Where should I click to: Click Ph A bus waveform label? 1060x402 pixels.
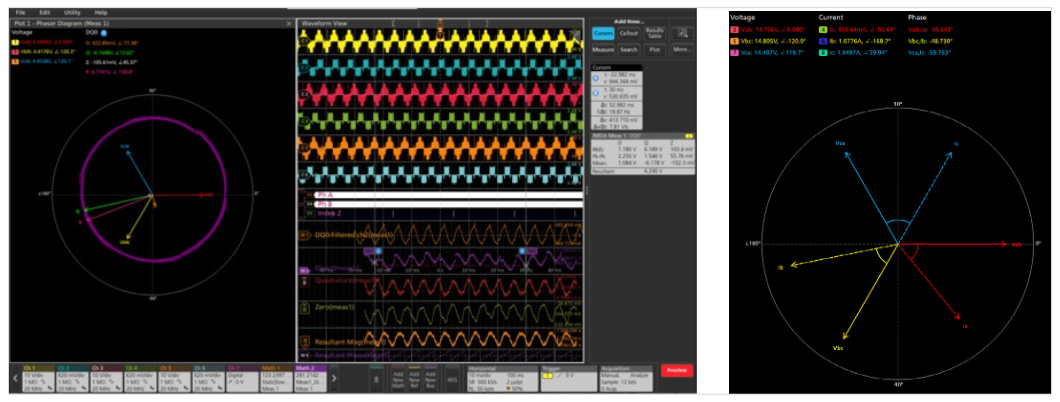[323, 195]
